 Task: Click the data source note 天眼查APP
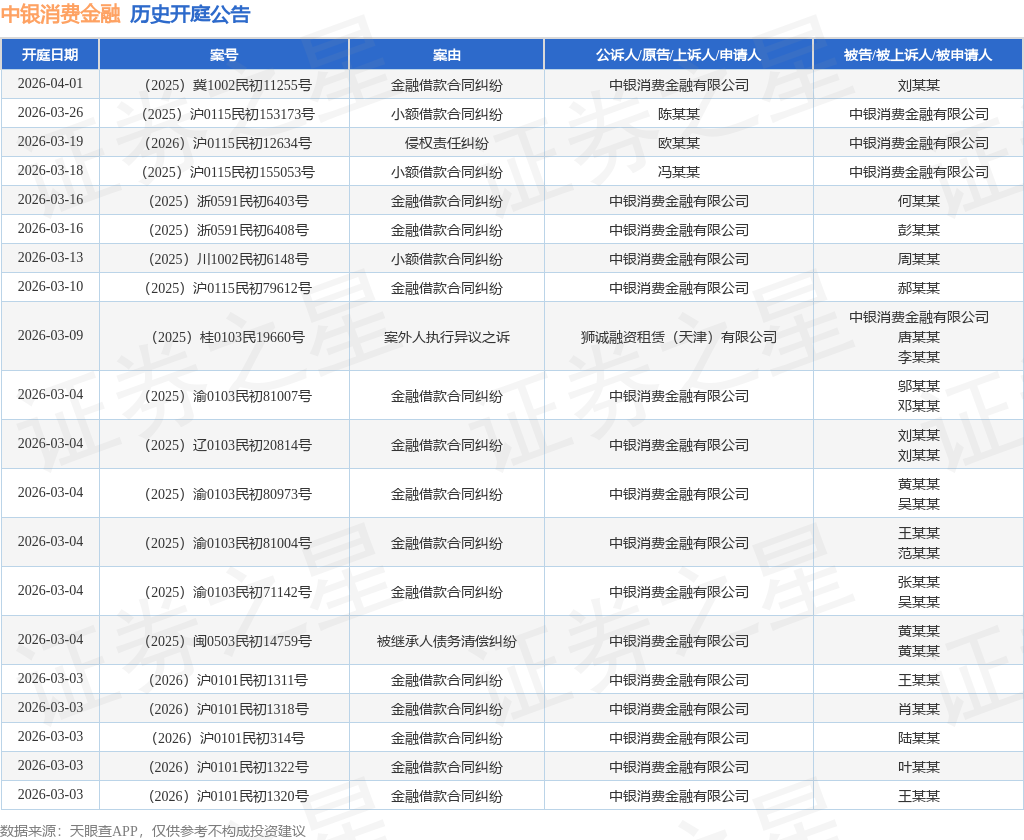[x=104, y=831]
